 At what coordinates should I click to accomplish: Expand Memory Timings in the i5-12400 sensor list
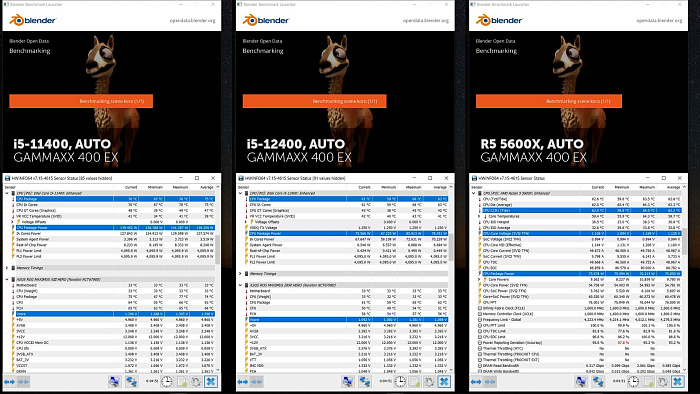coord(240,274)
